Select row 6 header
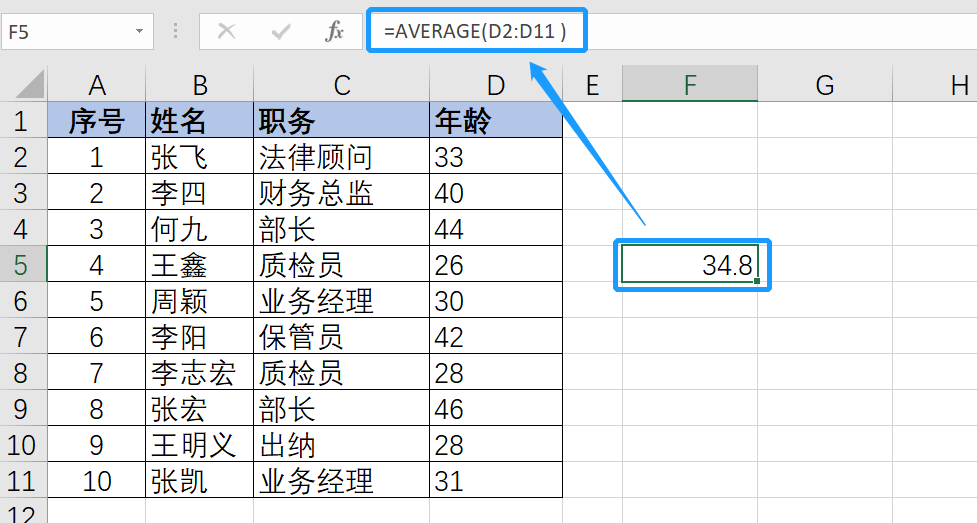Screen dimensions: 977x523 (23, 300)
